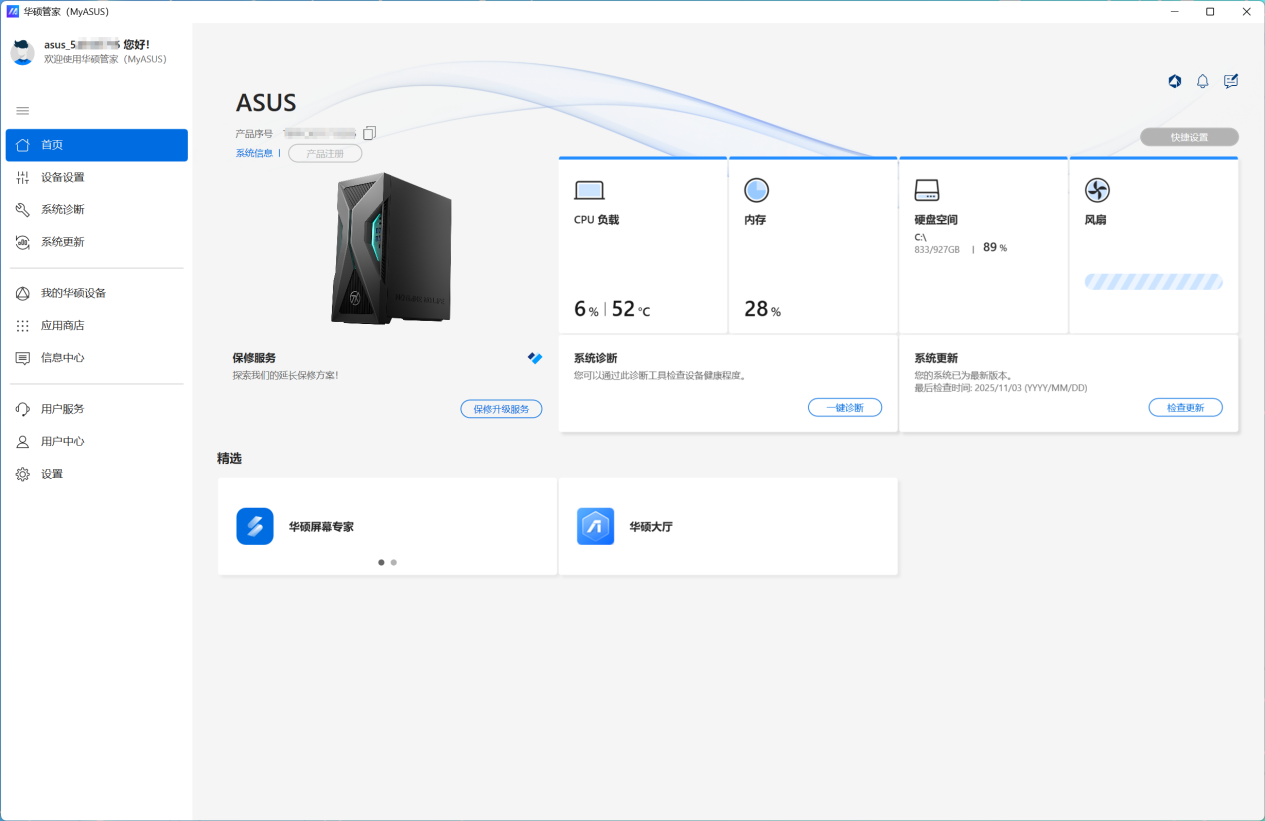1265x821 pixels.
Task: Open the 应用商店 grid icon
Action: [22, 325]
